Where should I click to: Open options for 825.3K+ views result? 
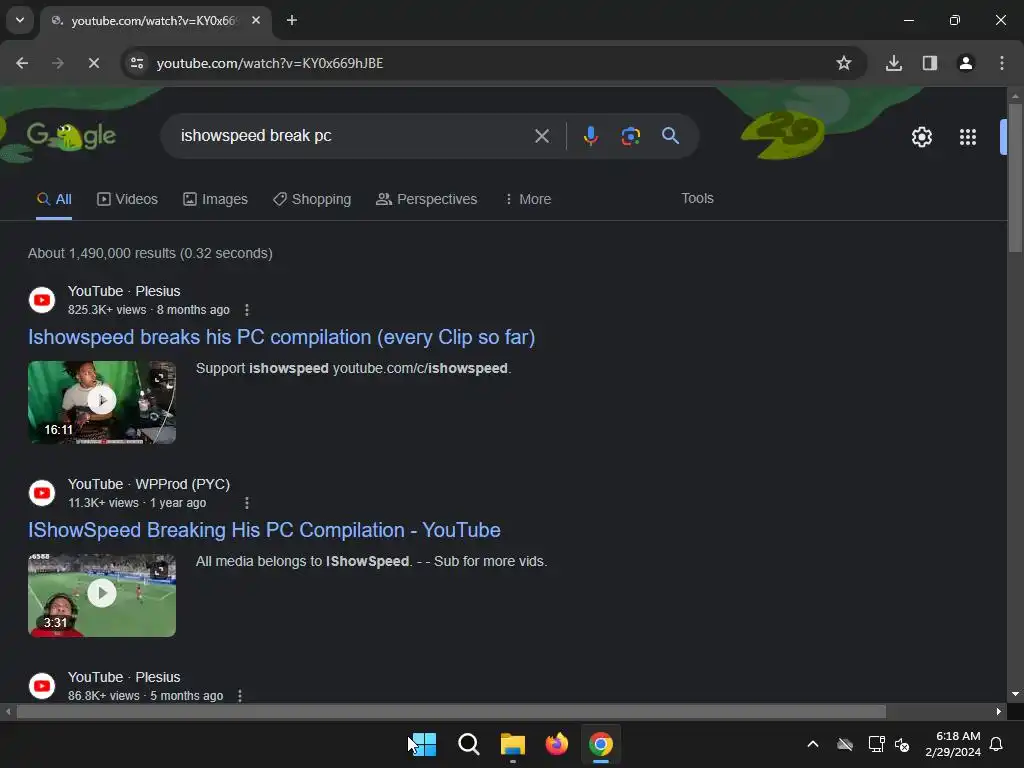(x=246, y=310)
